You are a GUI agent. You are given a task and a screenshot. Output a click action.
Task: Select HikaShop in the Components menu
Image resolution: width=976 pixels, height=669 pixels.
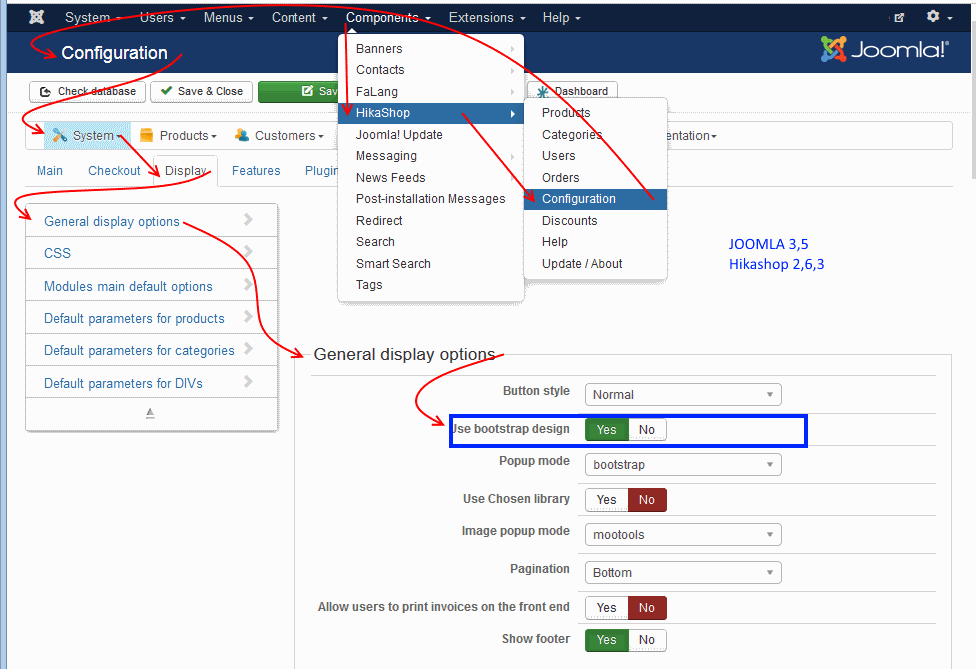tap(431, 113)
